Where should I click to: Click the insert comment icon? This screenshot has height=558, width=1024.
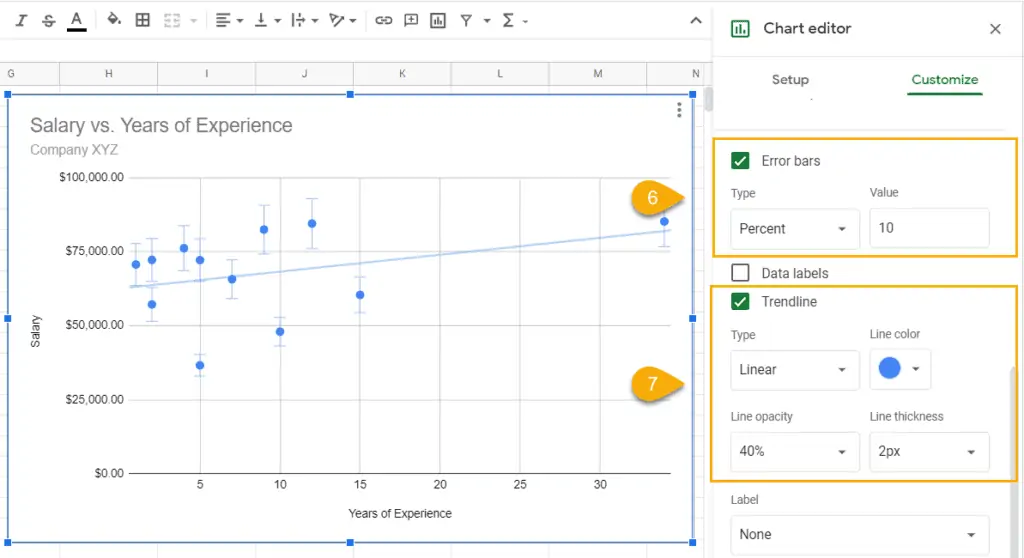[411, 20]
